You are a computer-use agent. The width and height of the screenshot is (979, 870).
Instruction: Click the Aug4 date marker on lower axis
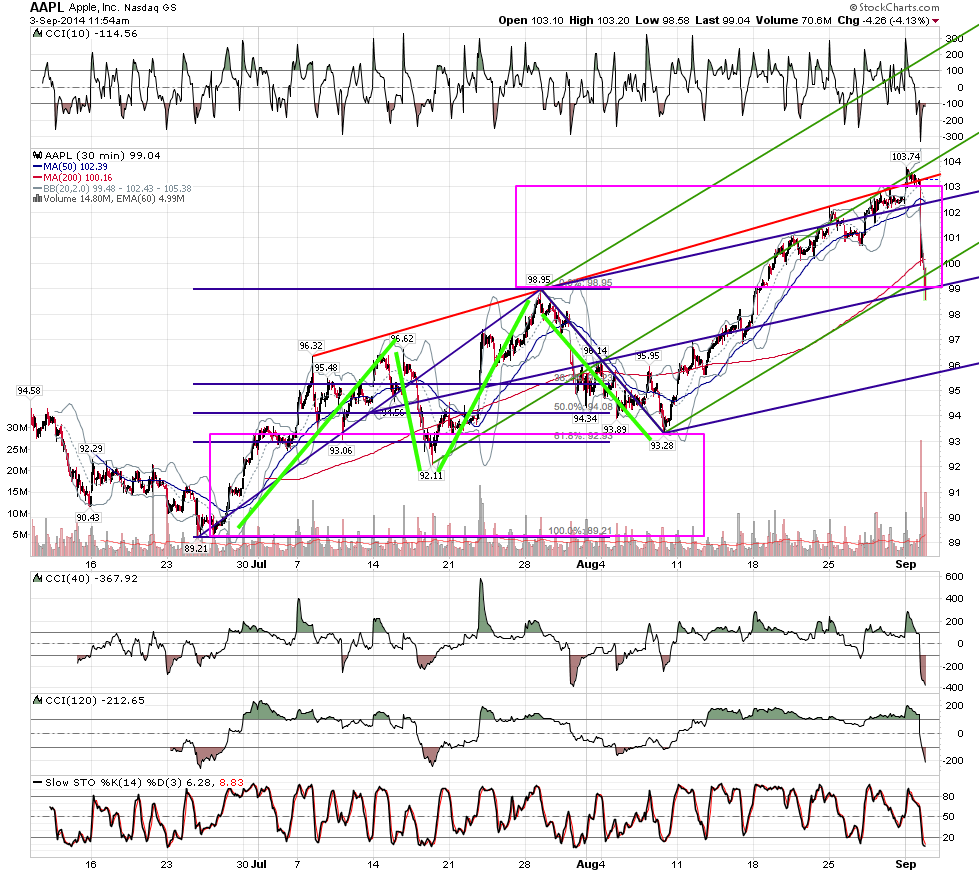[591, 864]
